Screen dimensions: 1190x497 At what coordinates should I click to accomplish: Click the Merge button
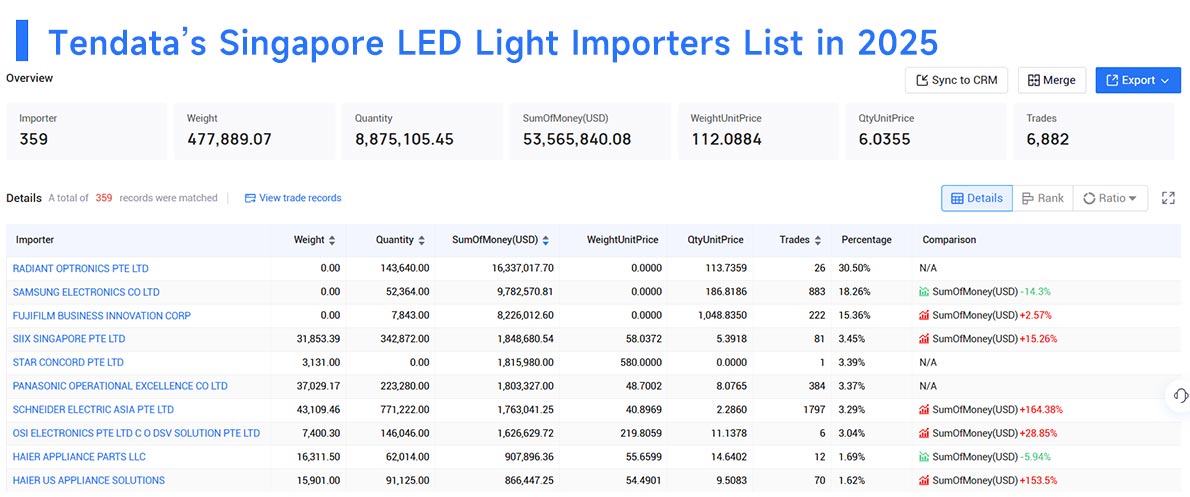click(1052, 80)
